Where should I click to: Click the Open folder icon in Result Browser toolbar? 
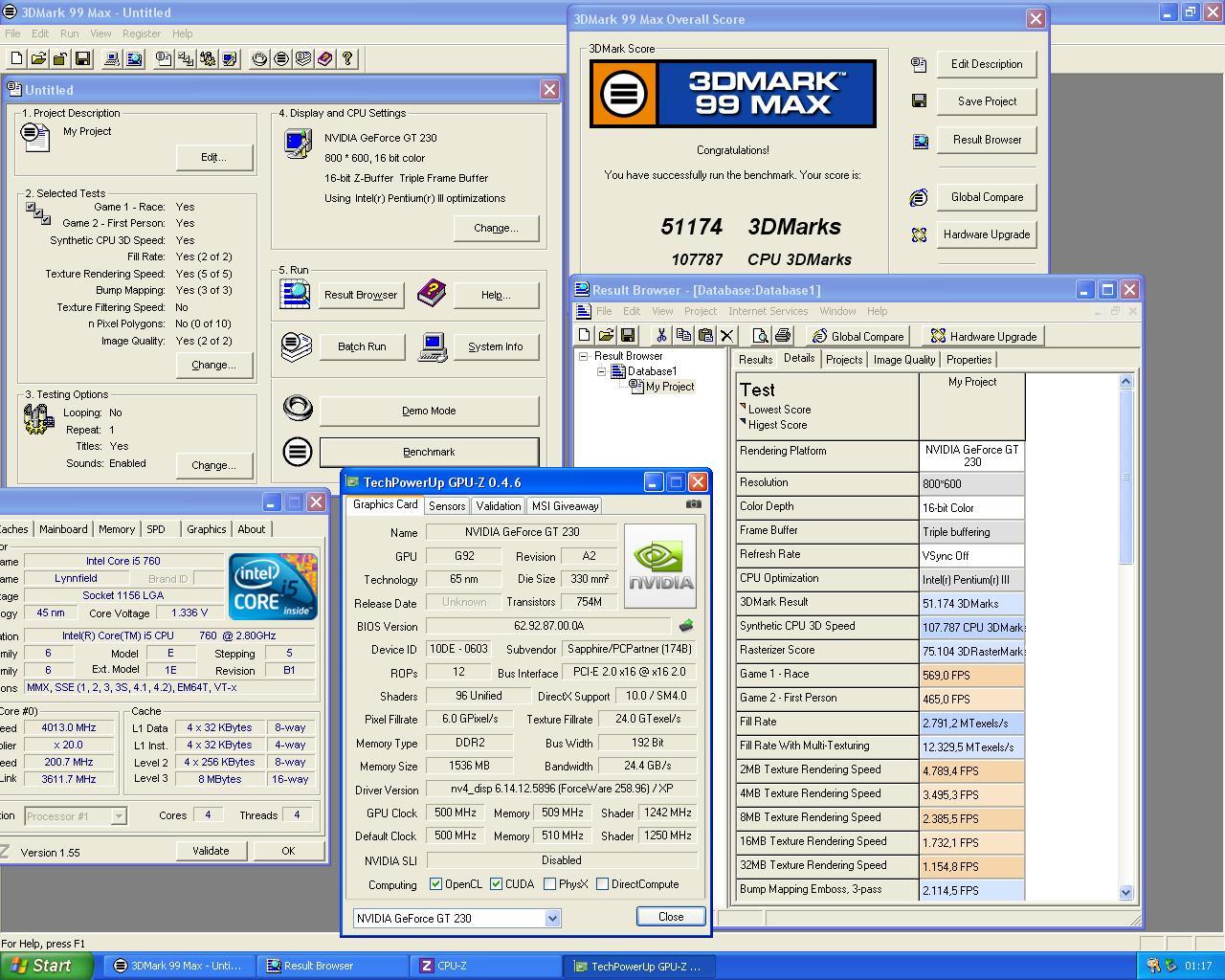[606, 336]
